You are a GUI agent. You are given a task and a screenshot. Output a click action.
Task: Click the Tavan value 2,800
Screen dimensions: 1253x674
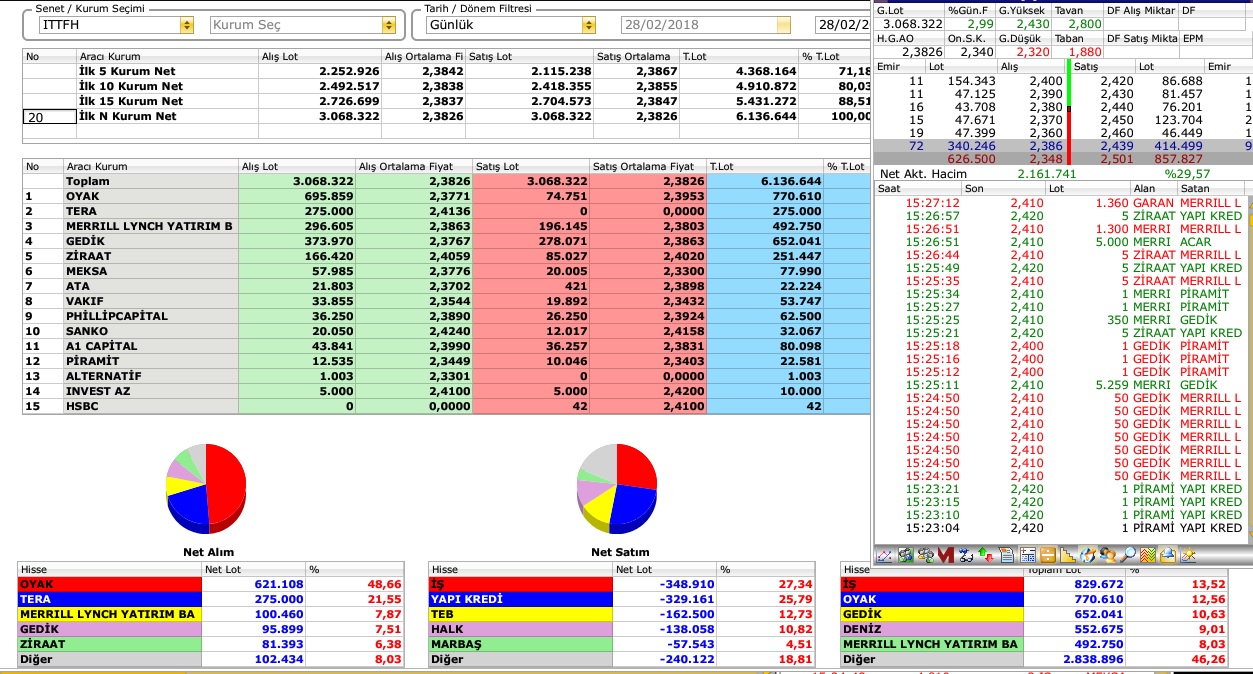[1084, 23]
